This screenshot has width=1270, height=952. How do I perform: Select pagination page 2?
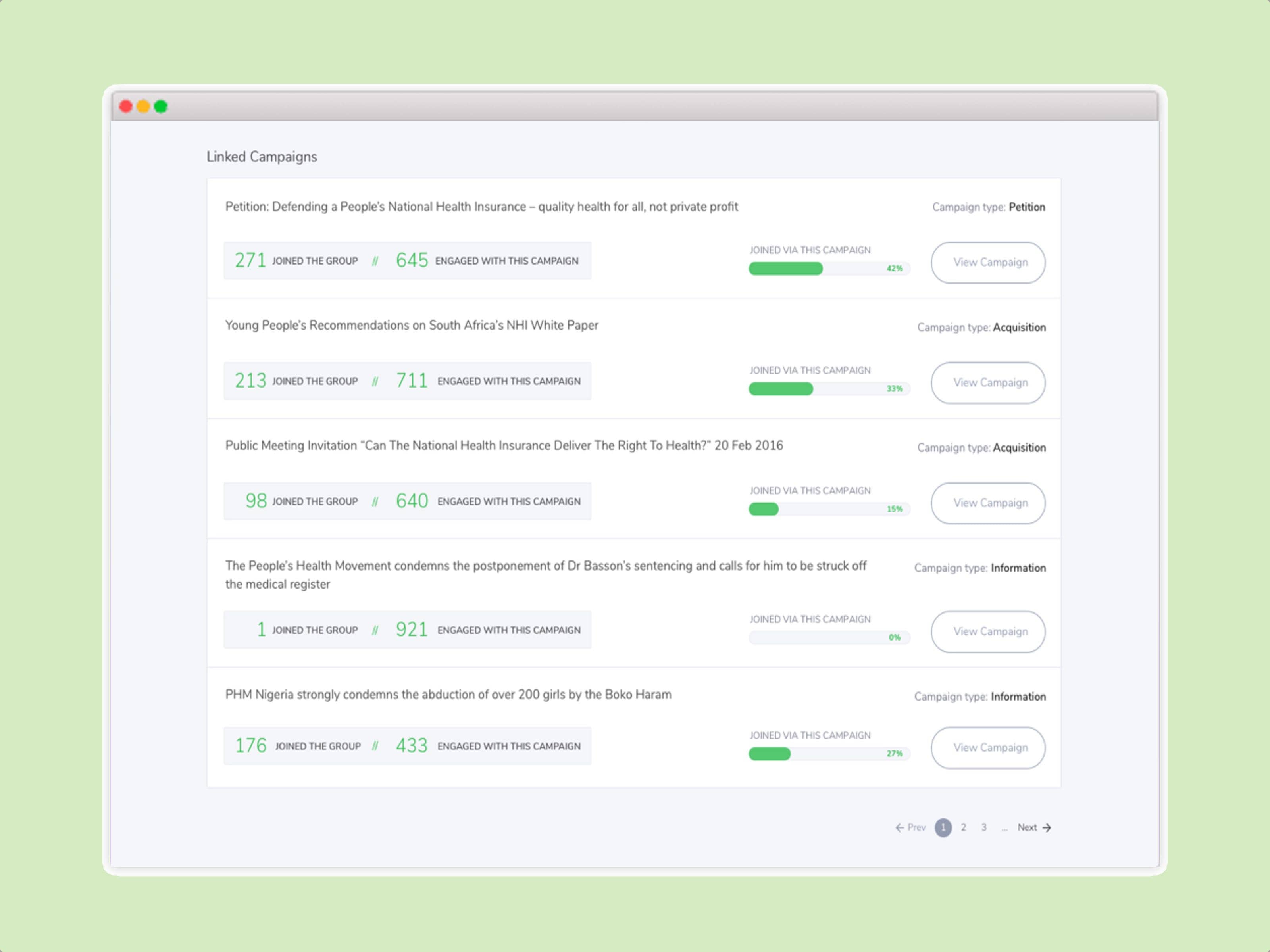pos(963,827)
